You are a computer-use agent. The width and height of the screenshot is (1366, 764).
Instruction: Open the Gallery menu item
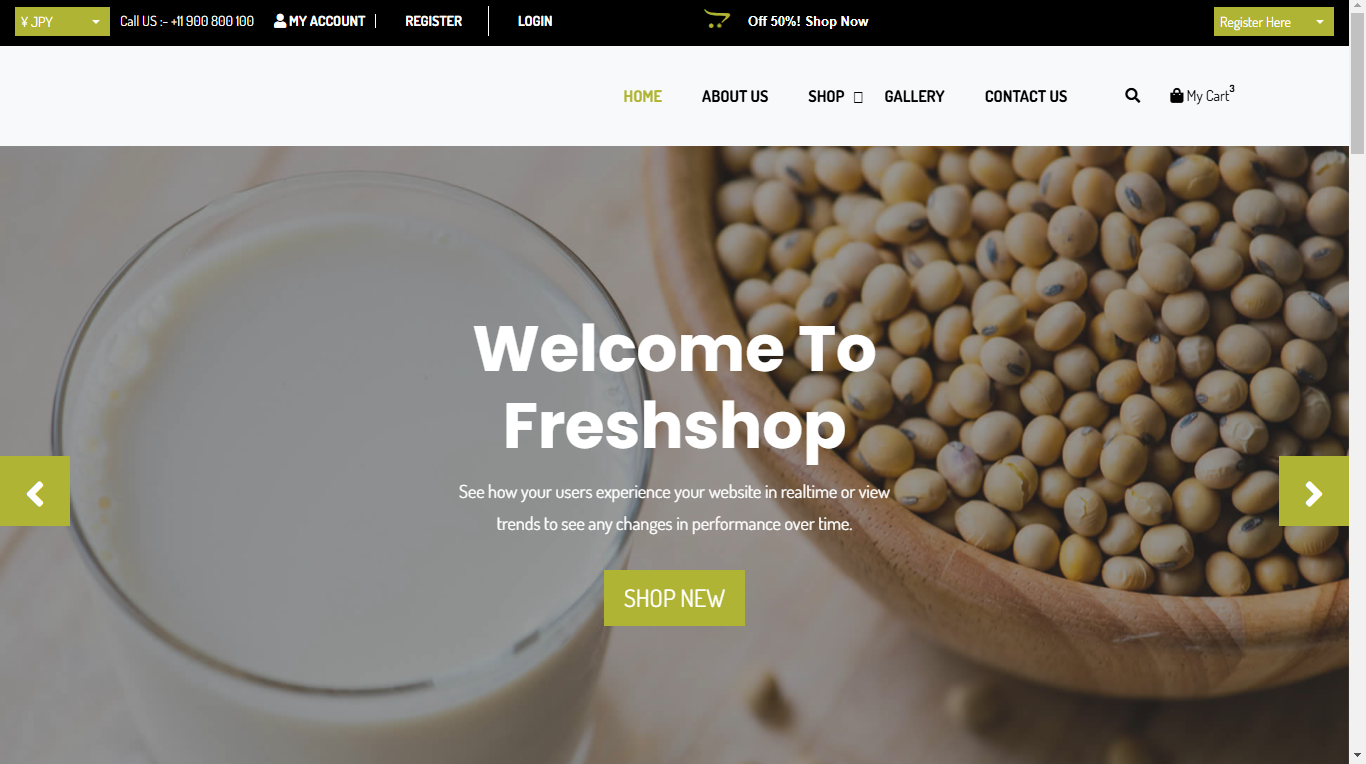[914, 96]
